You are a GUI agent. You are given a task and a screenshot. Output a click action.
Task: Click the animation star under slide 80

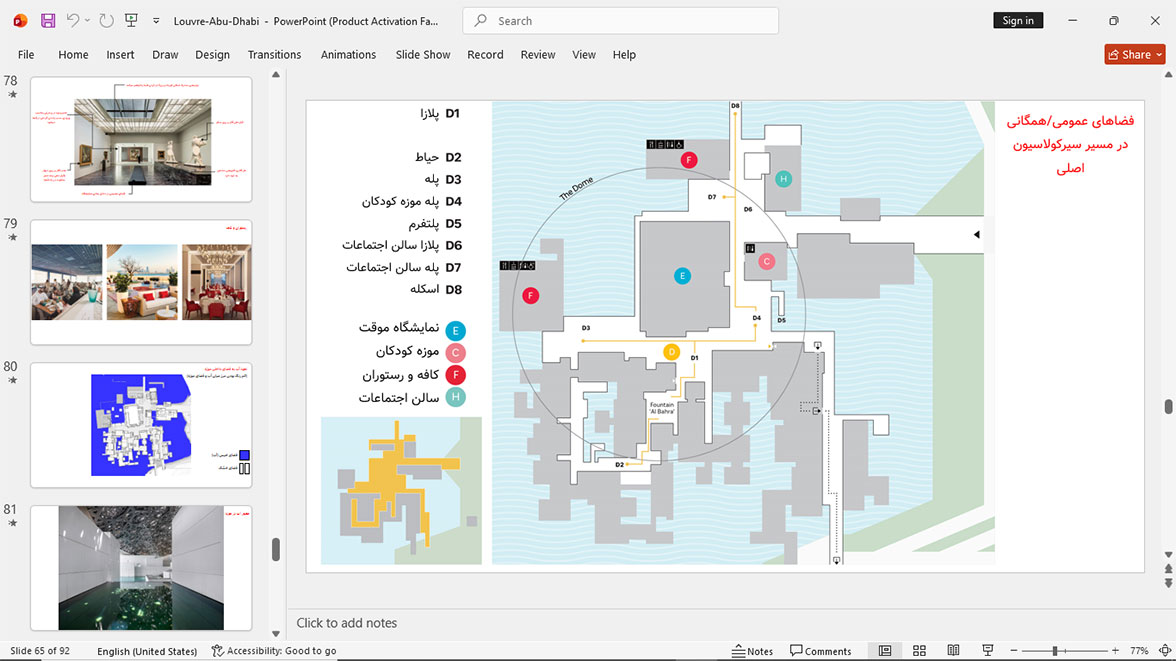point(12,380)
